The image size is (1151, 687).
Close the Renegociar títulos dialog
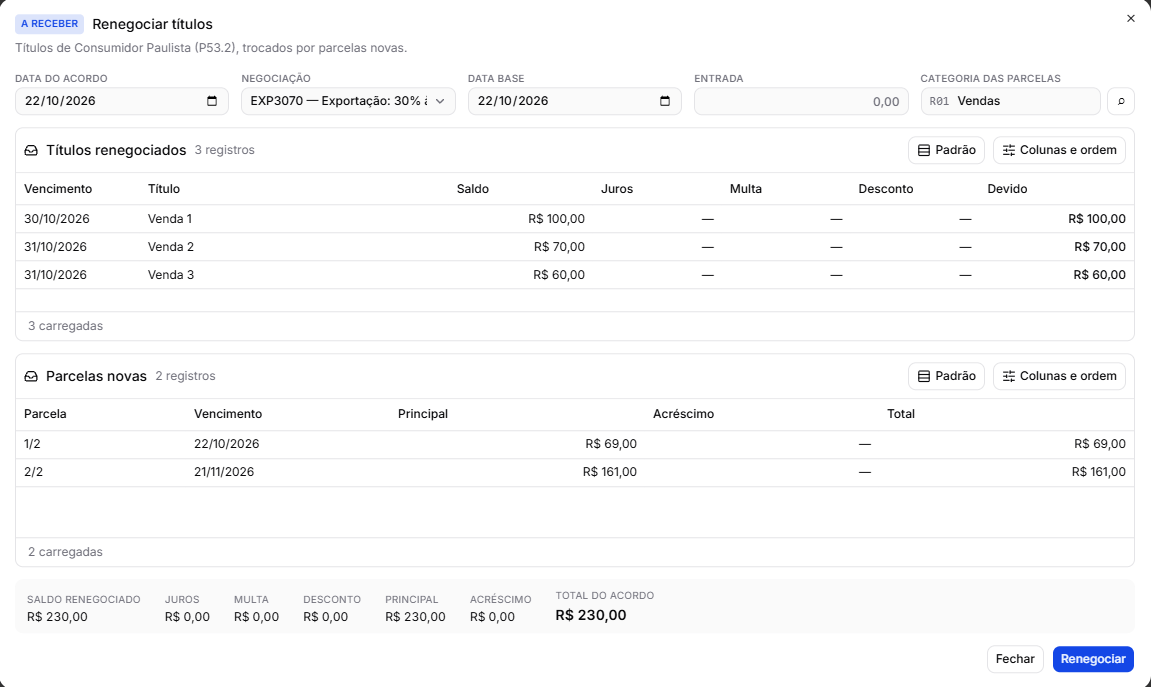pyautogui.click(x=1130, y=18)
